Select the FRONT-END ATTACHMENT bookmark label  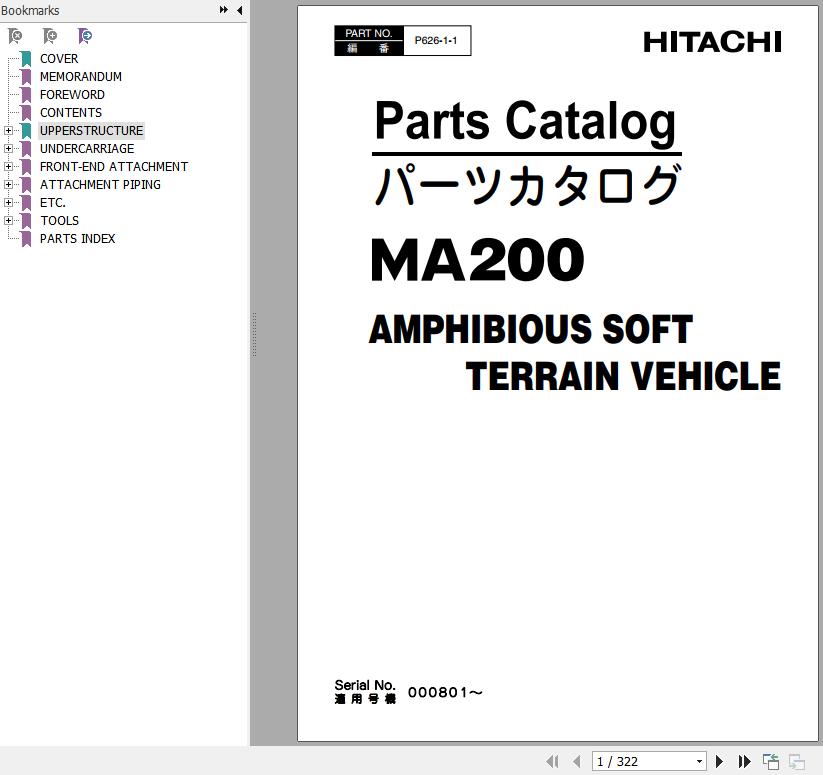click(x=114, y=167)
